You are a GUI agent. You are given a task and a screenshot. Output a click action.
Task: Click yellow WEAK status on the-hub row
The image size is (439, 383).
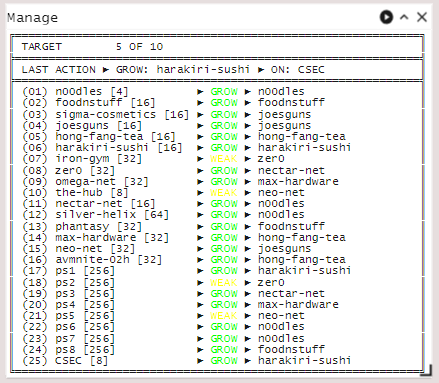(224, 193)
